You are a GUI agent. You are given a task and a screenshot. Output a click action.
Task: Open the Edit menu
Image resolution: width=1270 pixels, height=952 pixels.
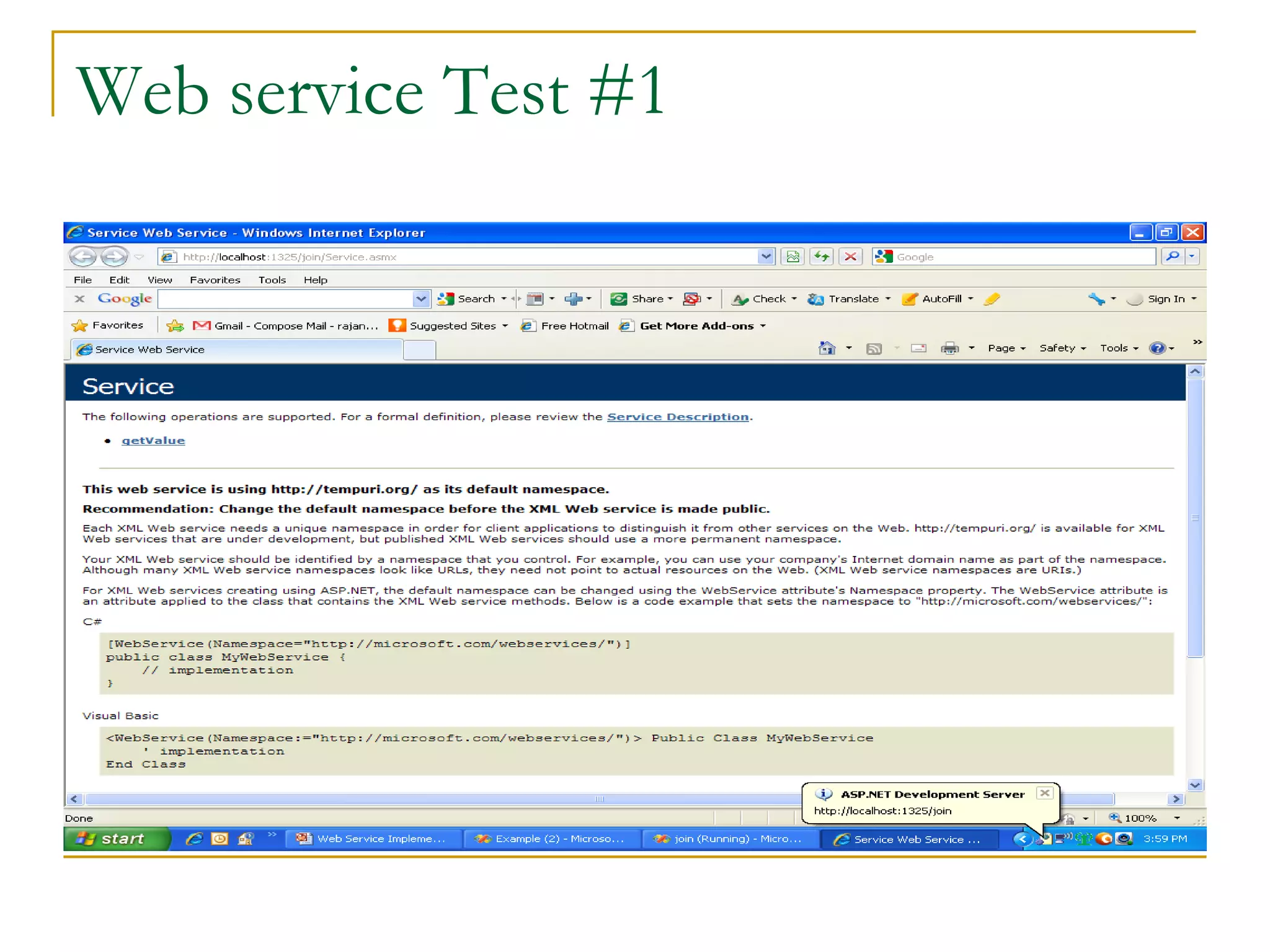(119, 280)
